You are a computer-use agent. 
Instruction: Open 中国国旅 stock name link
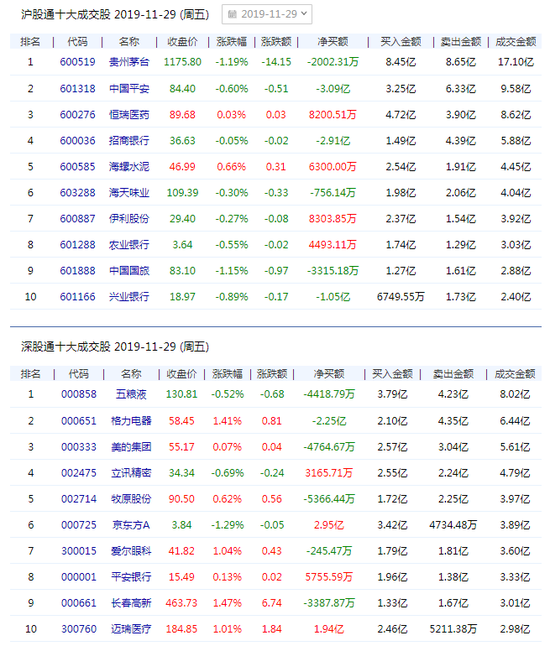(129, 271)
